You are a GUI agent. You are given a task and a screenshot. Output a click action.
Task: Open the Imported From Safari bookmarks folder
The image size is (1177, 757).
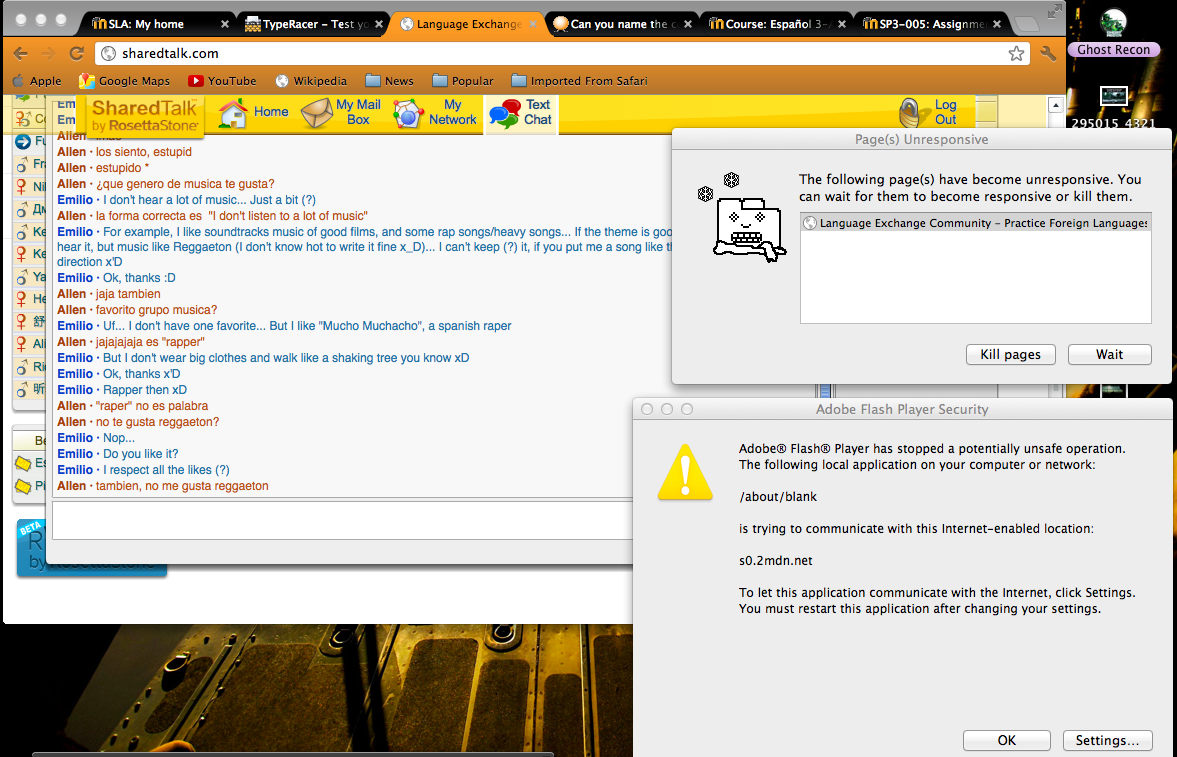pos(579,81)
